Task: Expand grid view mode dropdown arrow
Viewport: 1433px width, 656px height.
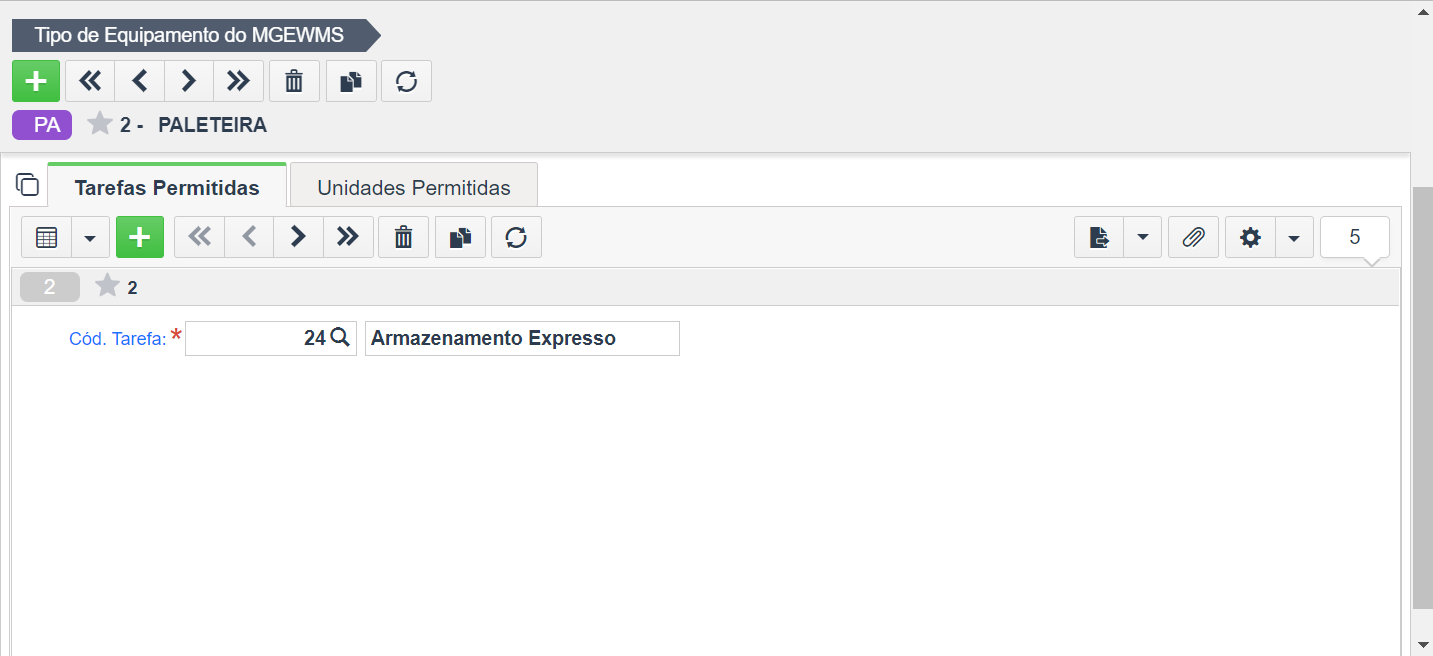Action: pos(90,237)
